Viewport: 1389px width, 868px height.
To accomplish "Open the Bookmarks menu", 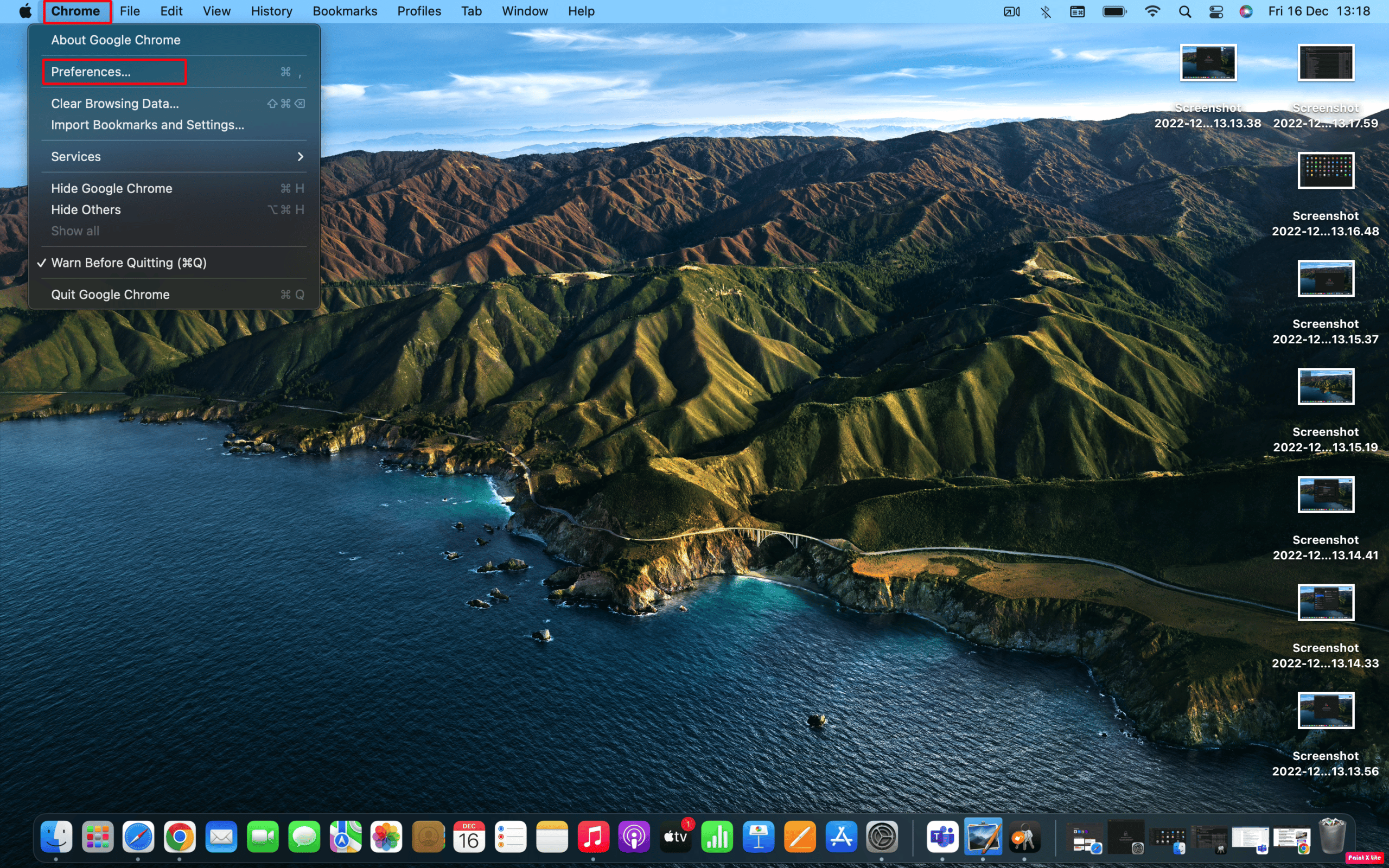I will point(345,11).
